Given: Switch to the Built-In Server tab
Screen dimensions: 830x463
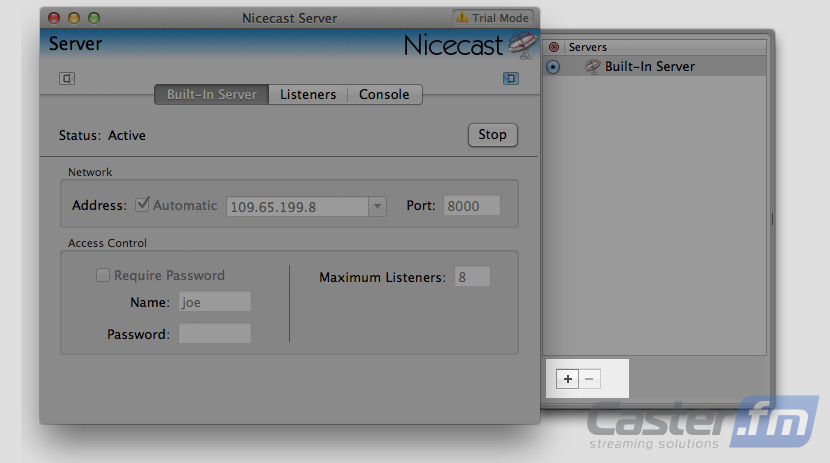Looking at the screenshot, I should click(x=212, y=95).
